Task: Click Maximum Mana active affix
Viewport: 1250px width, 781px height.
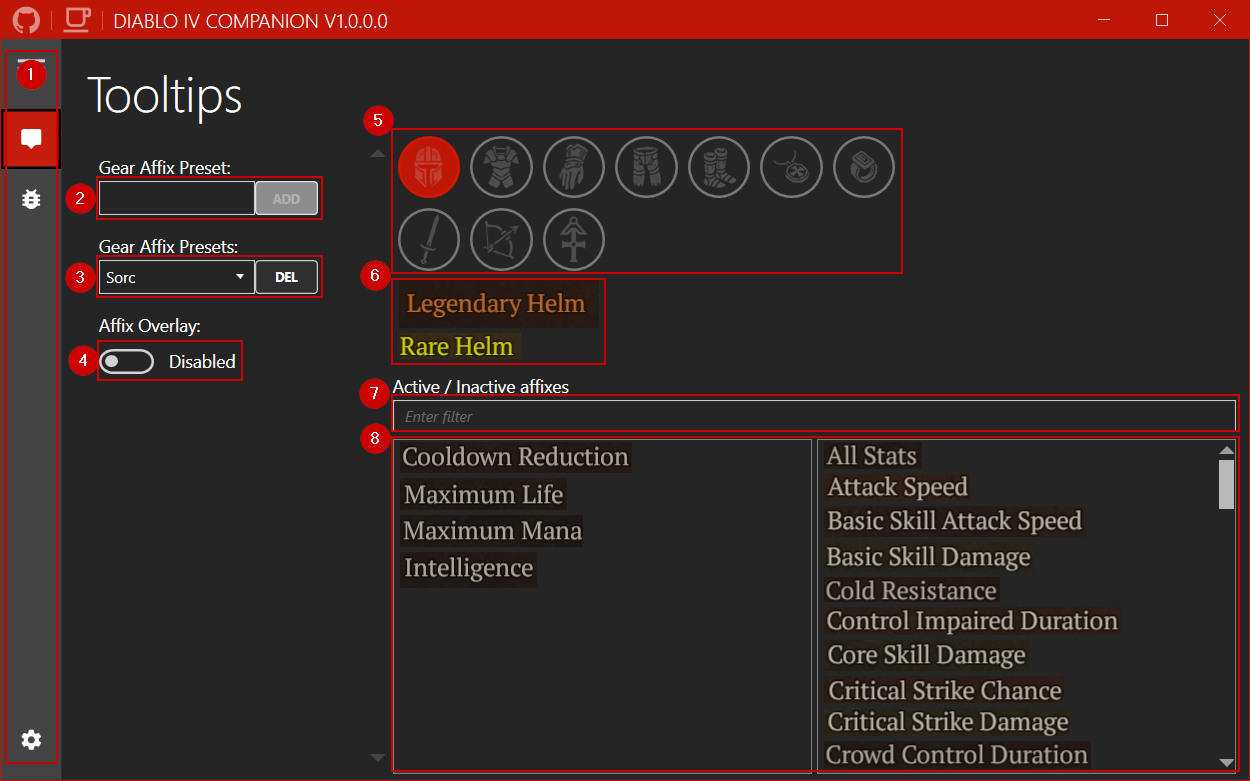Action: [493, 531]
